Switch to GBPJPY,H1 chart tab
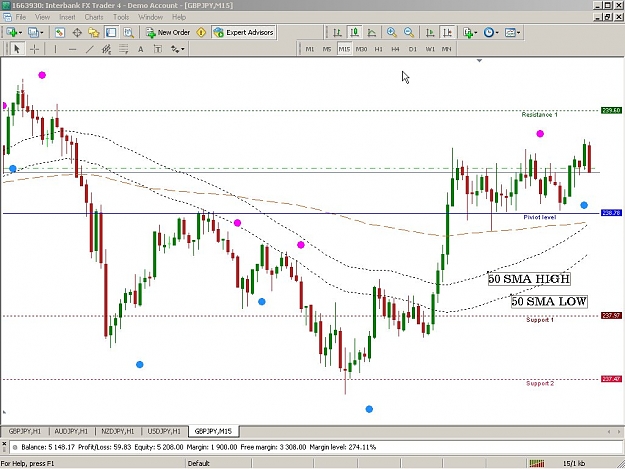Screen dimensions: 625x469 click(x=25, y=431)
